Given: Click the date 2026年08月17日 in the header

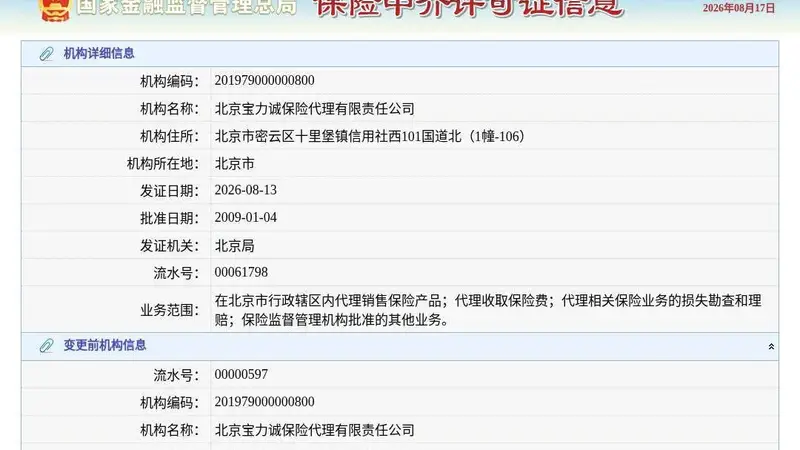Looking at the screenshot, I should click(738, 8).
